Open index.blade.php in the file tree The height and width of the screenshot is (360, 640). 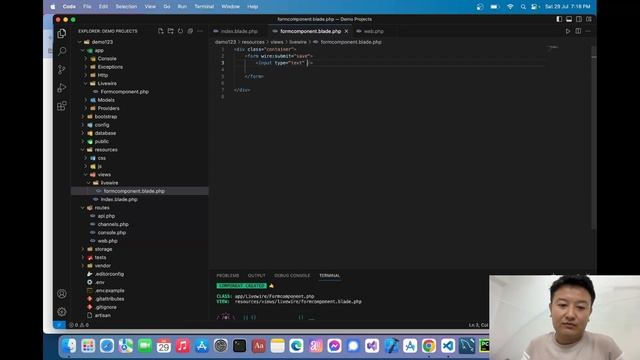pos(119,200)
